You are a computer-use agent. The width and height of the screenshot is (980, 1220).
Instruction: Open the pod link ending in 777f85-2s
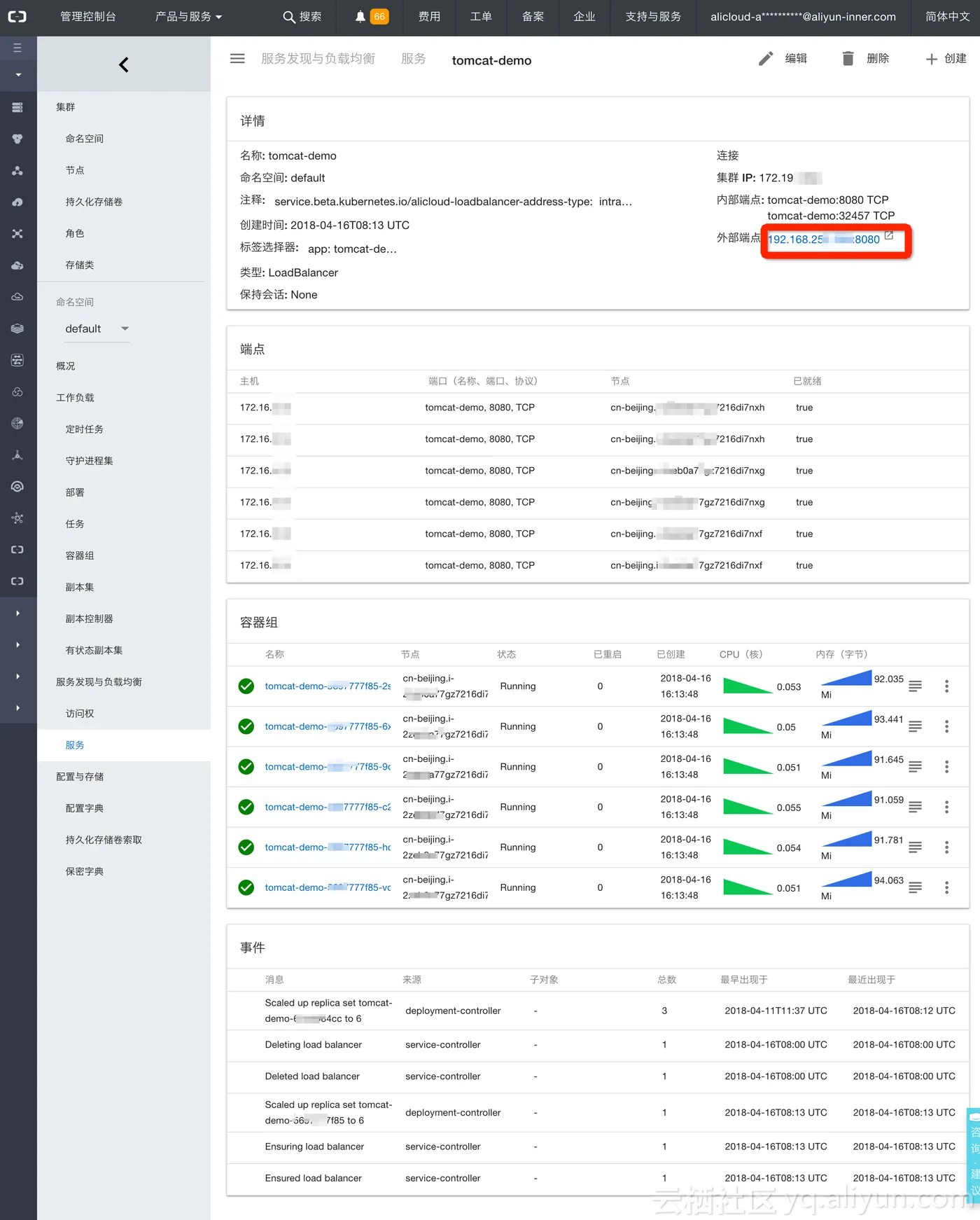[x=328, y=686]
